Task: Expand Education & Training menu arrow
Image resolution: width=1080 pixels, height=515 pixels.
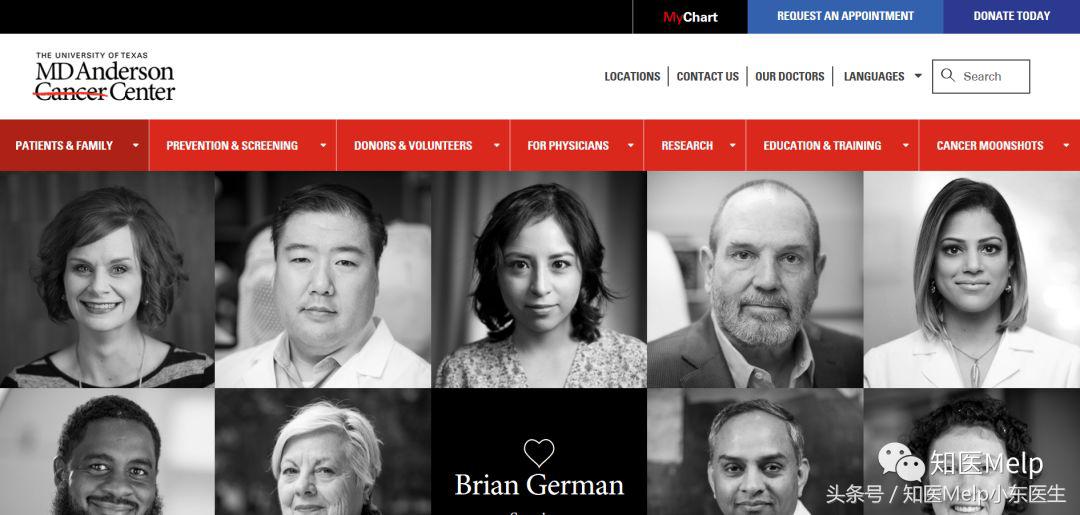Action: pos(906,145)
